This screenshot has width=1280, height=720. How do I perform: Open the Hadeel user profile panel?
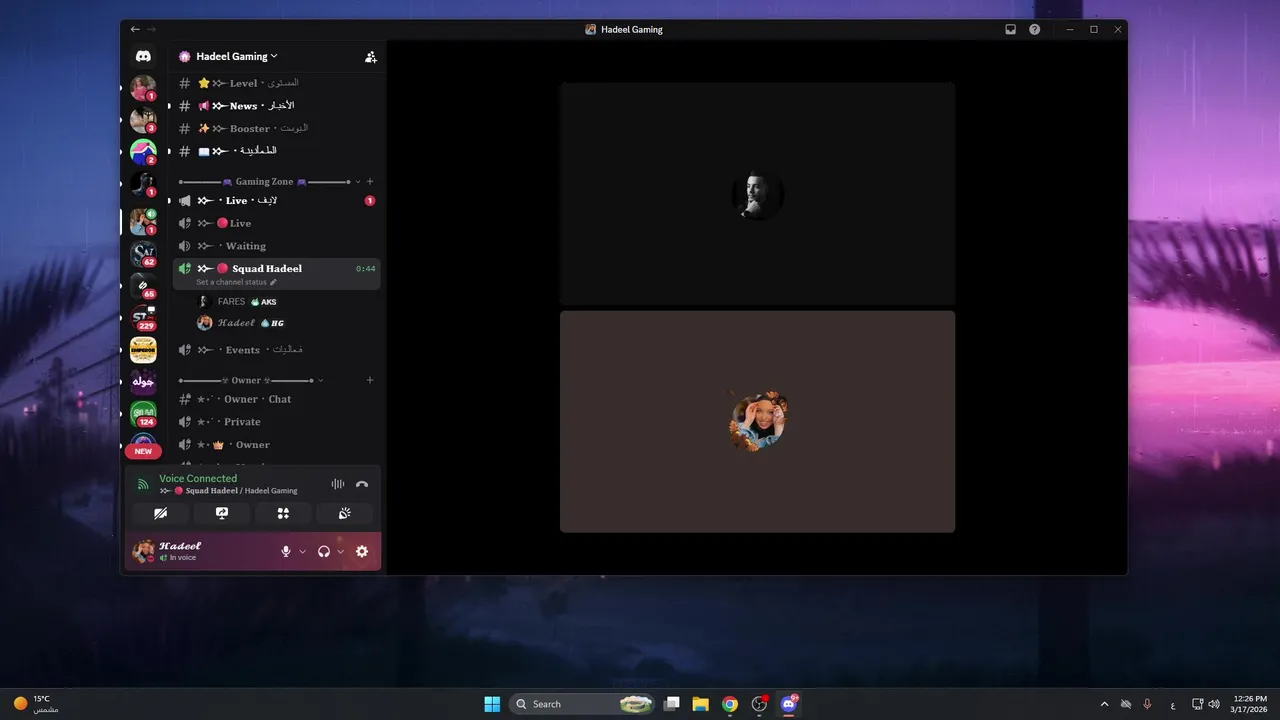[x=205, y=551]
